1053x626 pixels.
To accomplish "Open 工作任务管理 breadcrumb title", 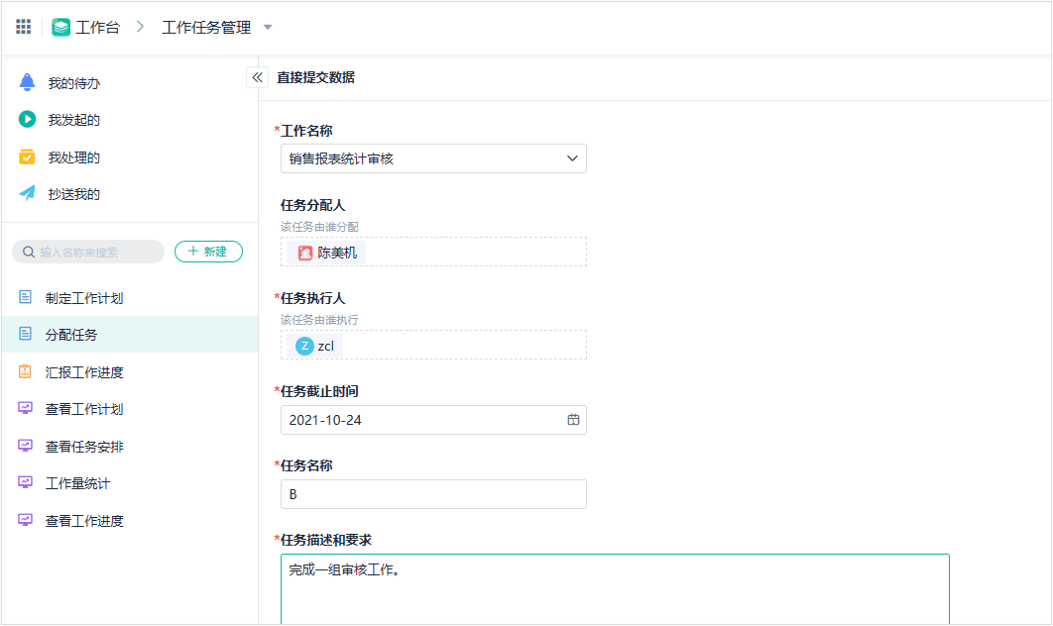I will [206, 28].
